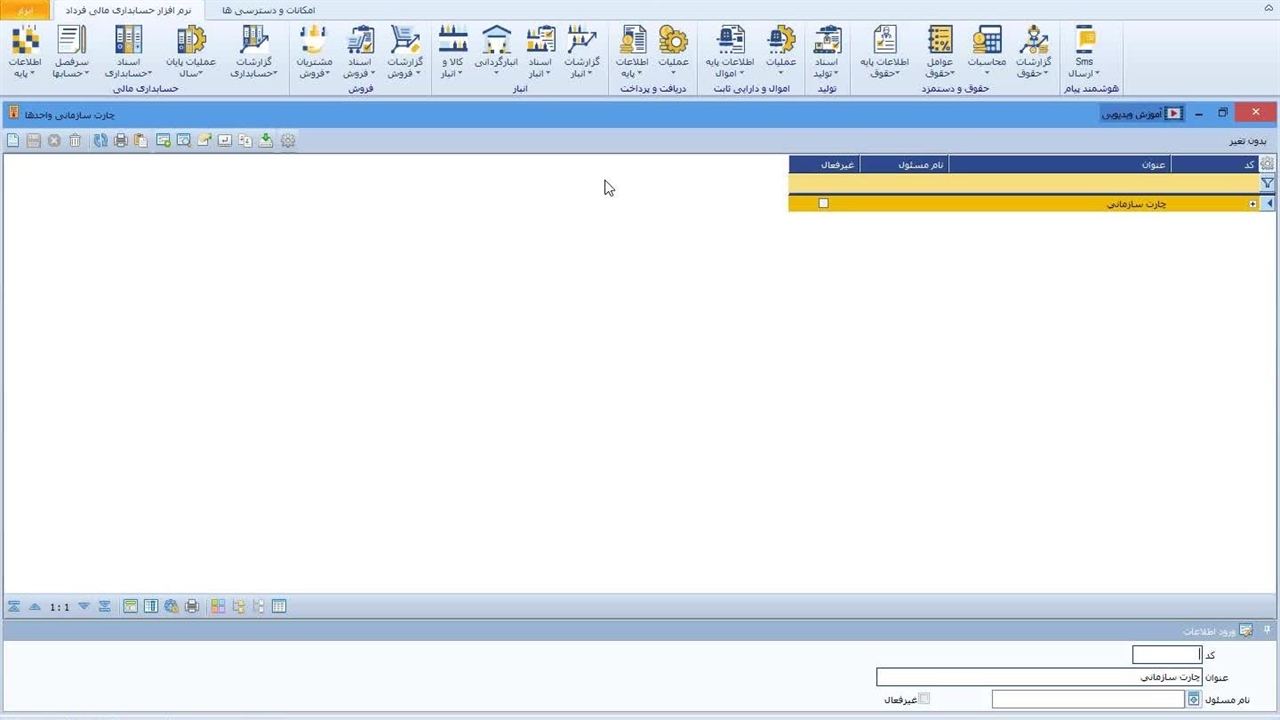Check the غیرفعال box in entry form

(x=924, y=699)
